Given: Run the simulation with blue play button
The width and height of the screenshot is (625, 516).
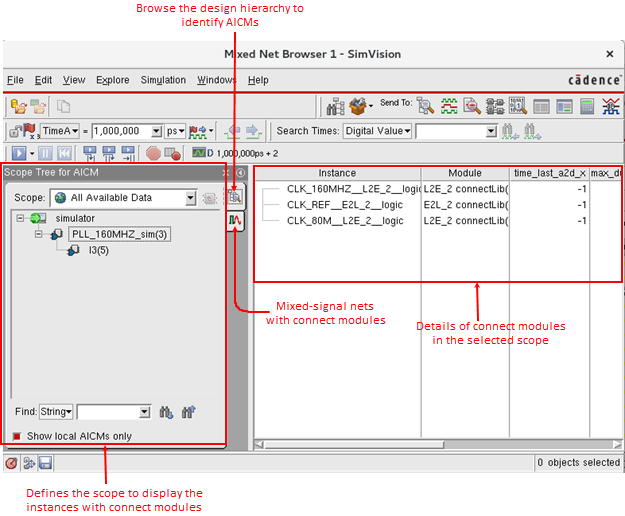Looking at the screenshot, I should point(19,153).
